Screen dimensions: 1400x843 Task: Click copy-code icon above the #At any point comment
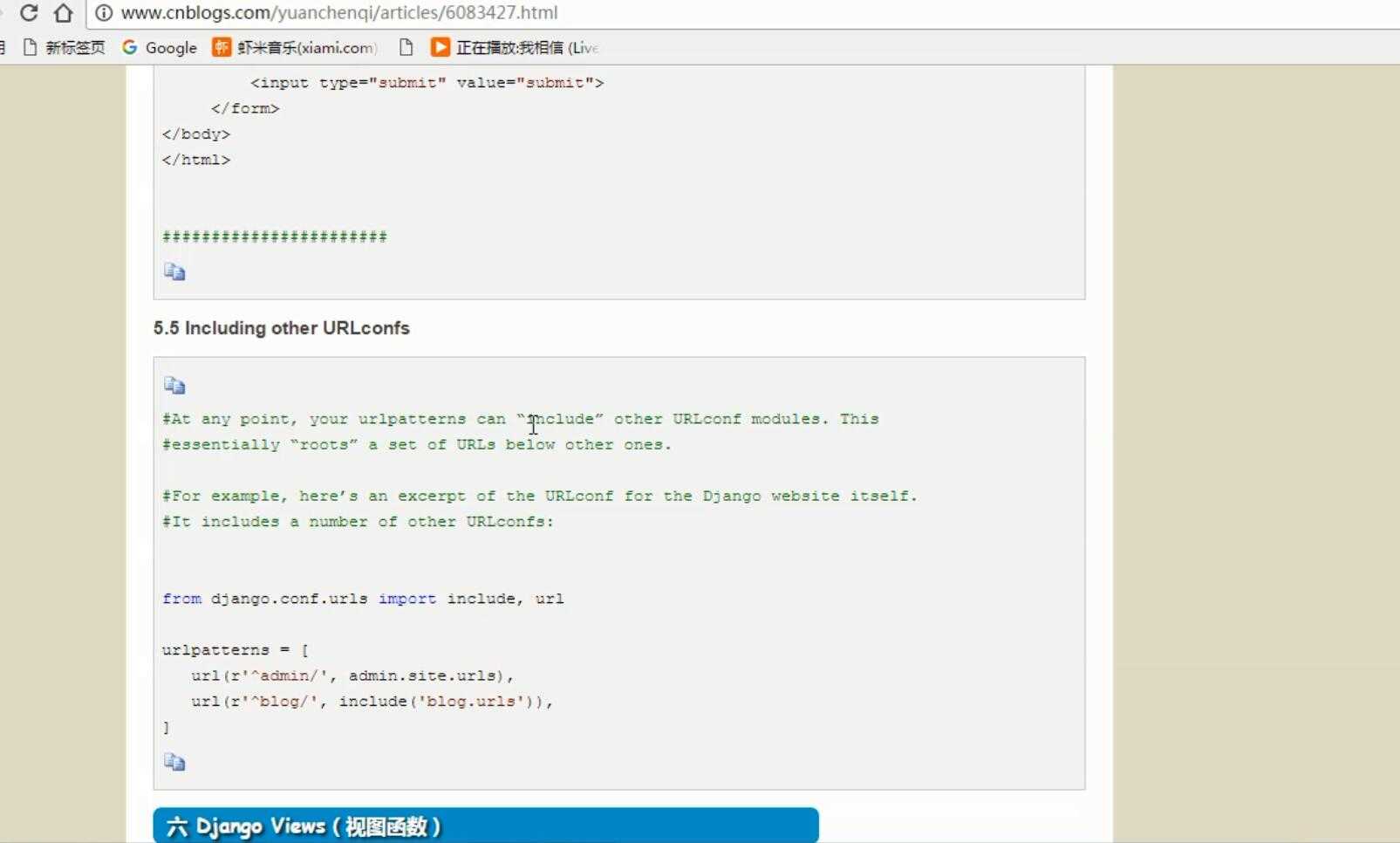click(x=174, y=386)
